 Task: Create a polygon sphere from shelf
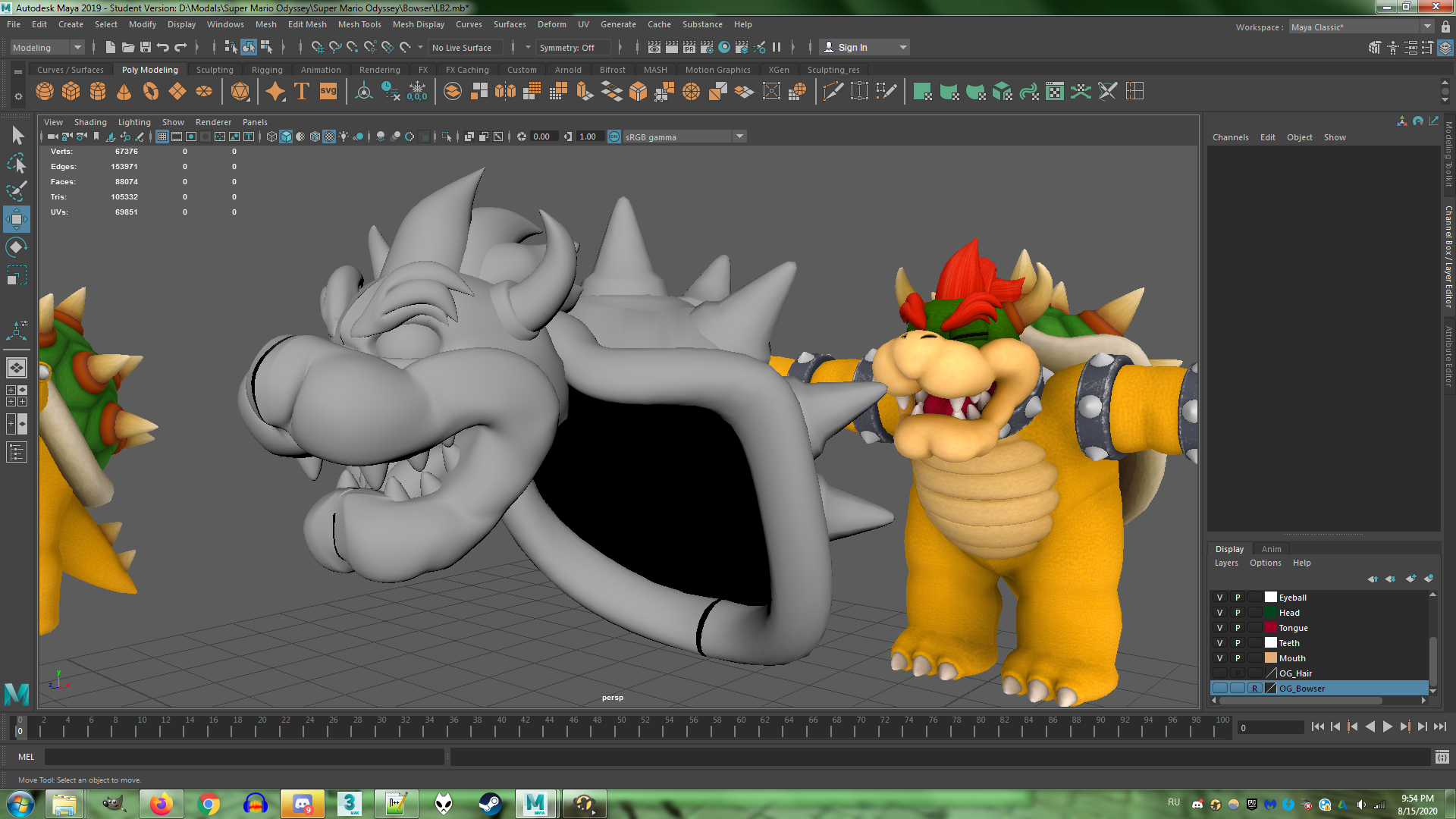pyautogui.click(x=45, y=92)
